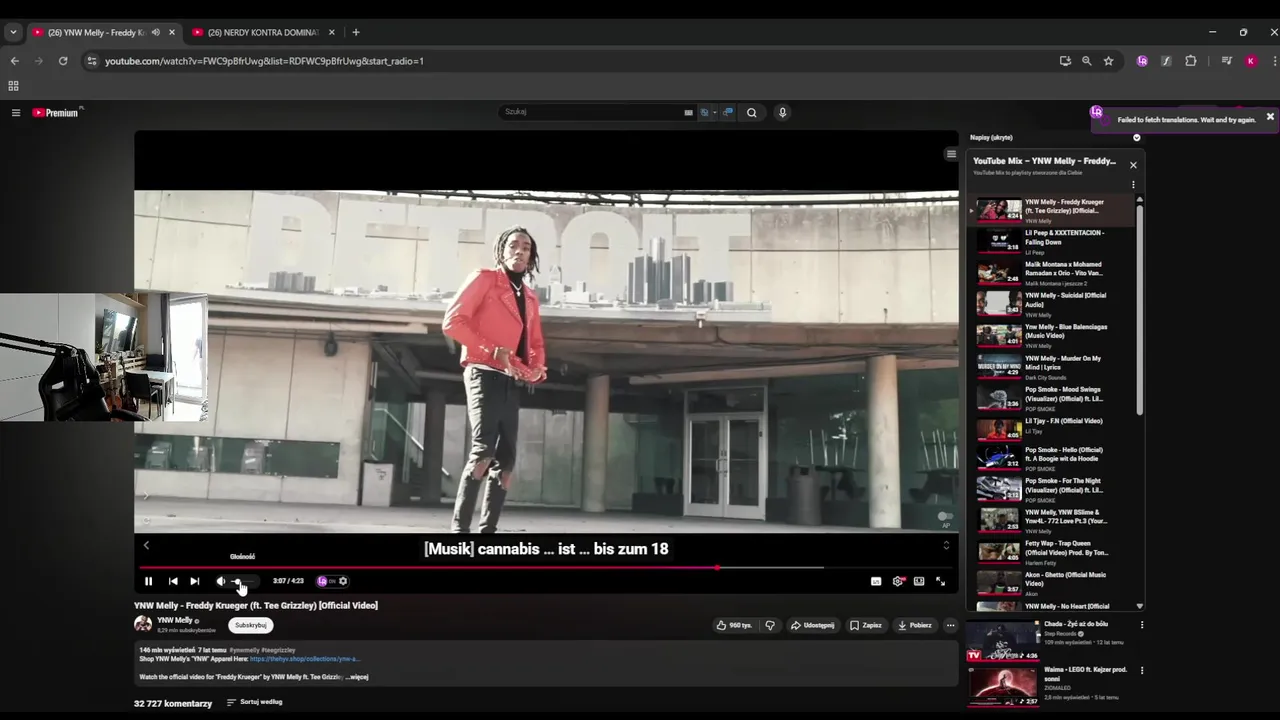1280x720 pixels.
Task: Open the tab search dropdown arrow
Action: pos(13,32)
